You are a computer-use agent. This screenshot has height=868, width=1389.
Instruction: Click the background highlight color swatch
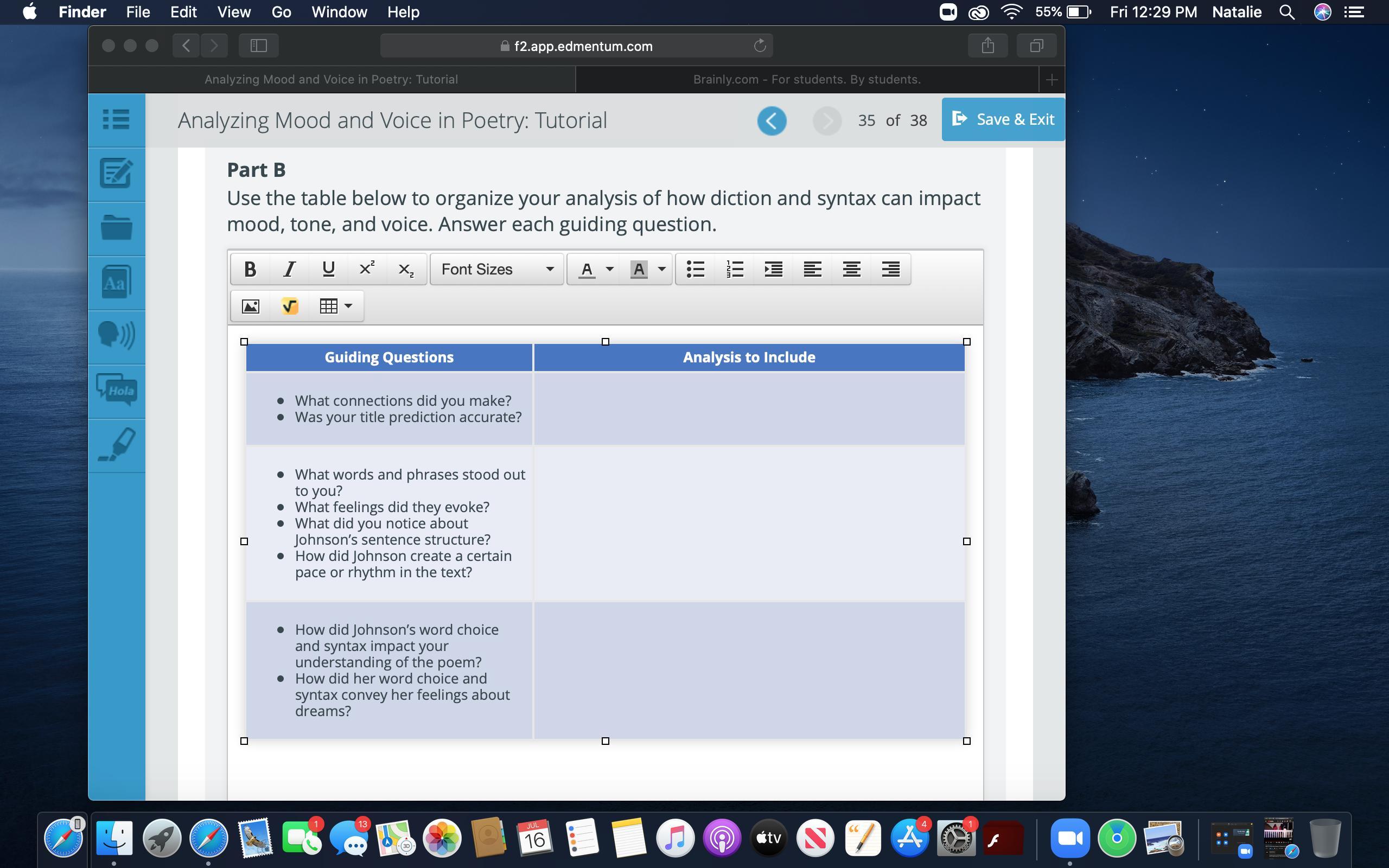click(638, 269)
